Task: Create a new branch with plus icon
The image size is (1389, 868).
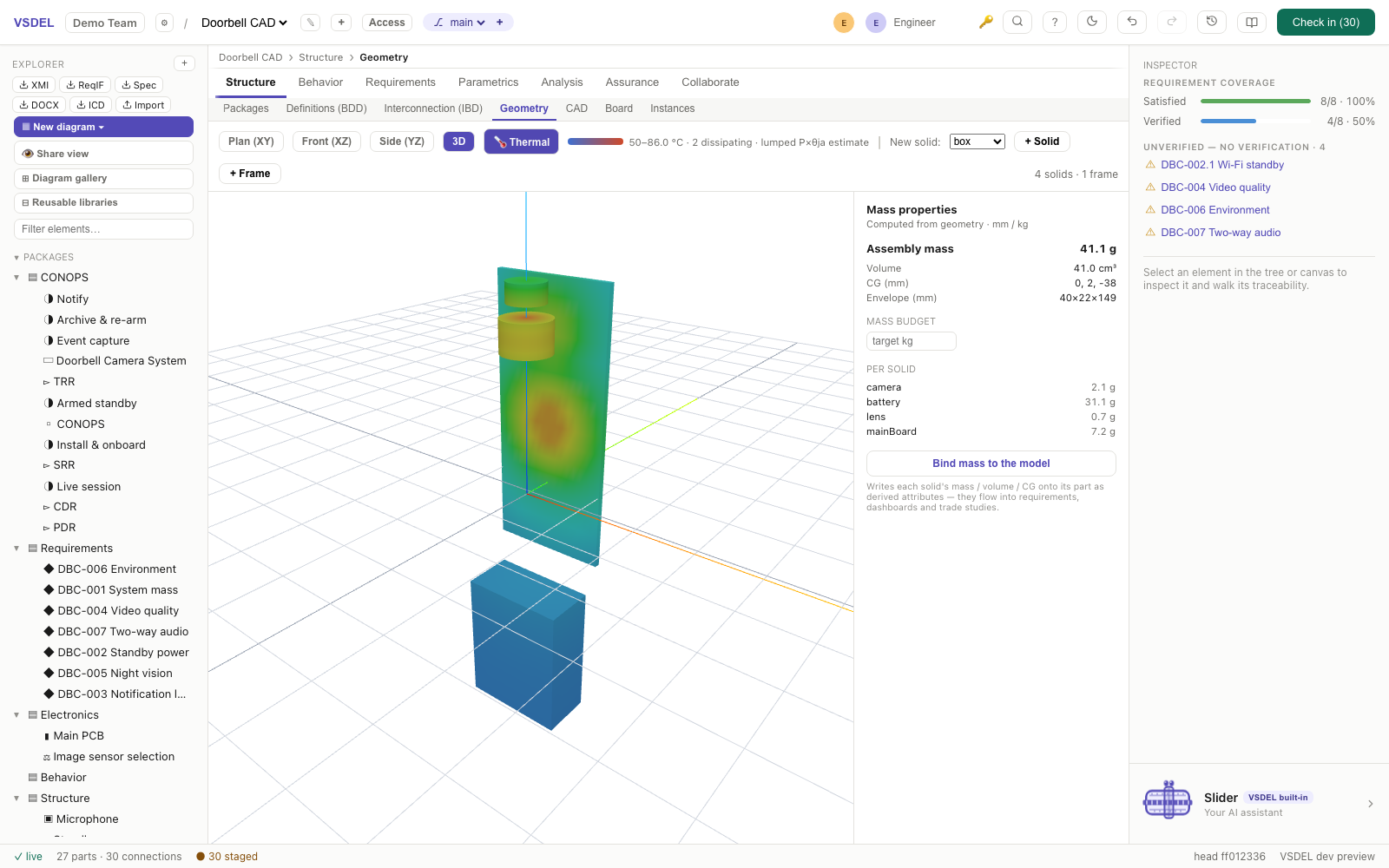Action: pyautogui.click(x=499, y=23)
